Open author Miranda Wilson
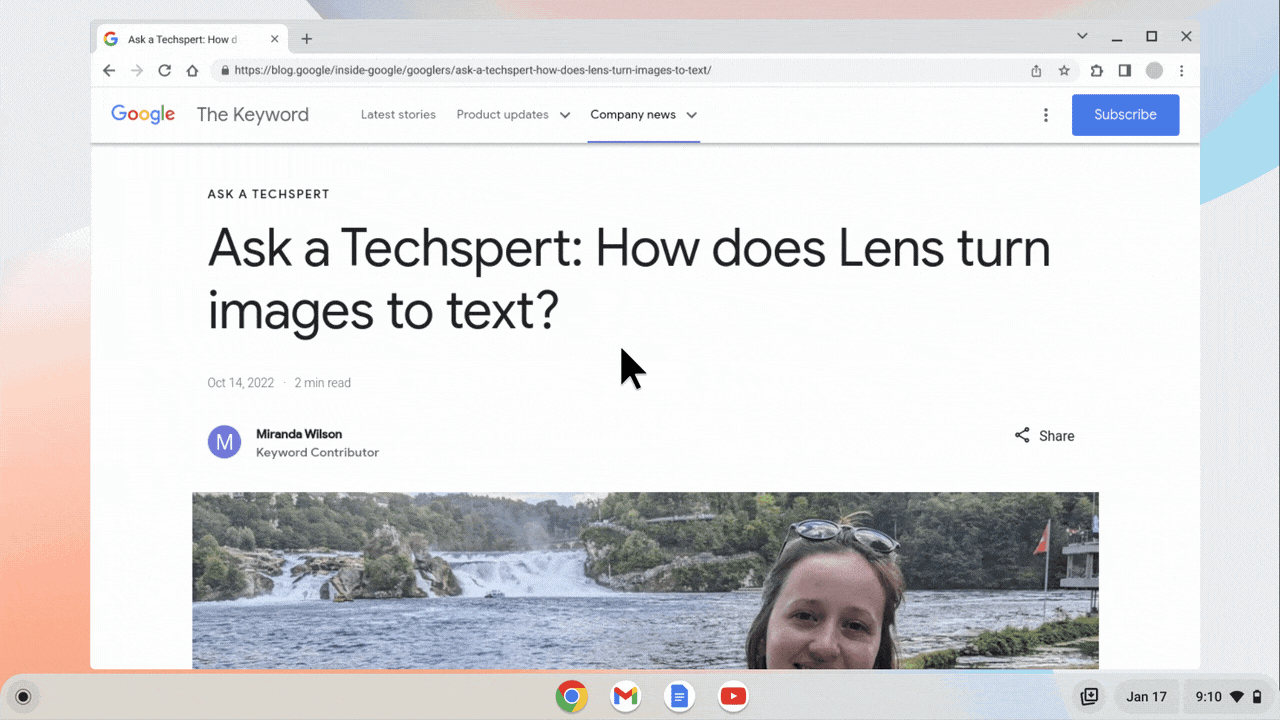This screenshot has height=720, width=1280. [x=299, y=434]
